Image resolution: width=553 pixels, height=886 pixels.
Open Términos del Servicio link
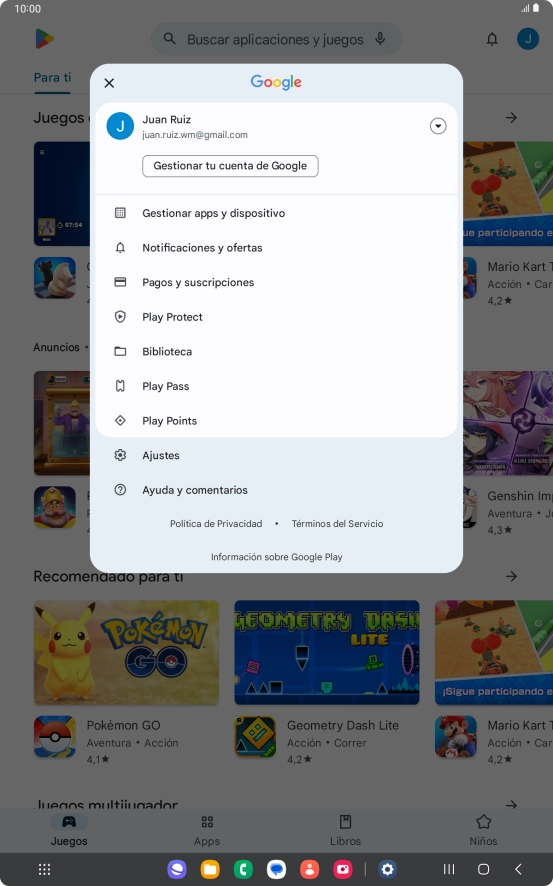pos(337,524)
